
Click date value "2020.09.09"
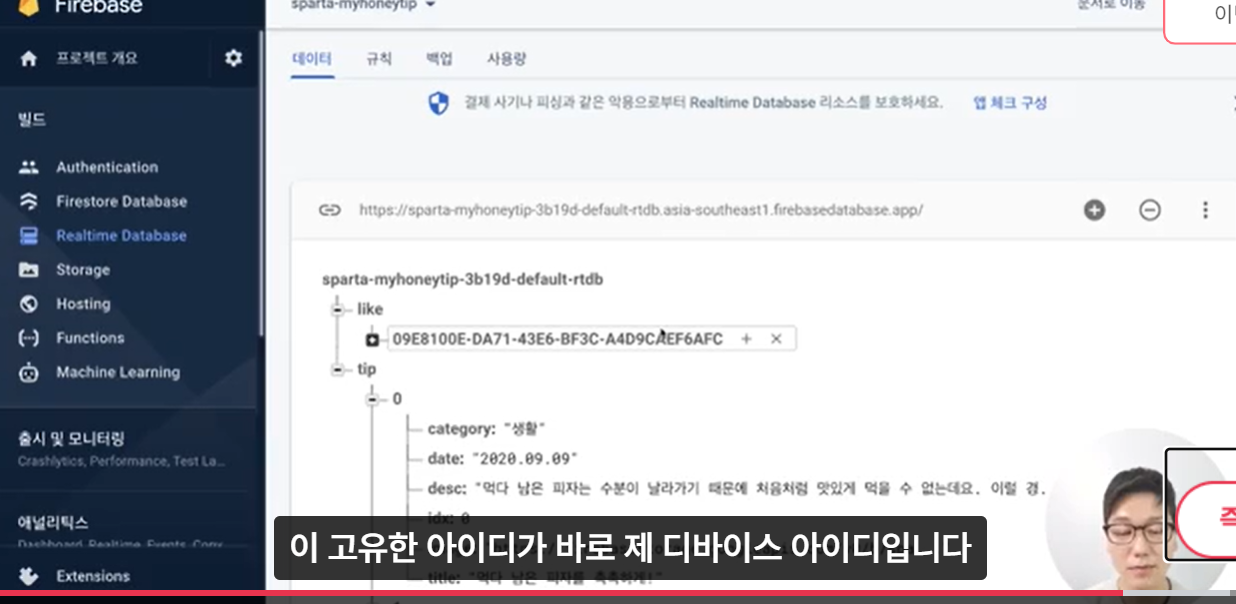(525, 459)
